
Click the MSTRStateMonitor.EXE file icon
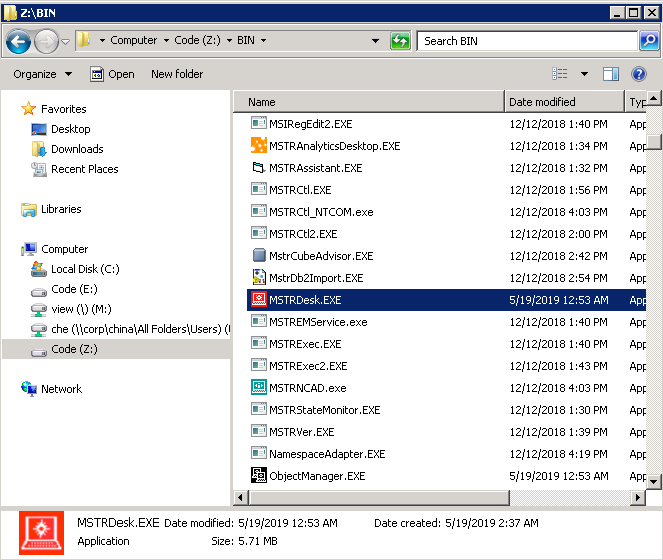[258, 409]
